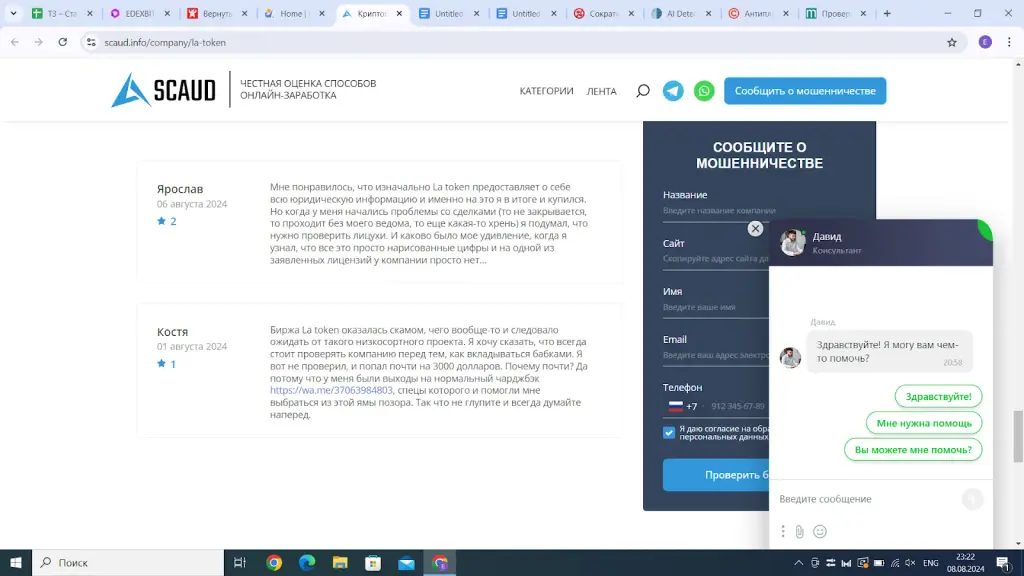
Task: Open Chrome three-dot menu
Action: (x=1009, y=42)
